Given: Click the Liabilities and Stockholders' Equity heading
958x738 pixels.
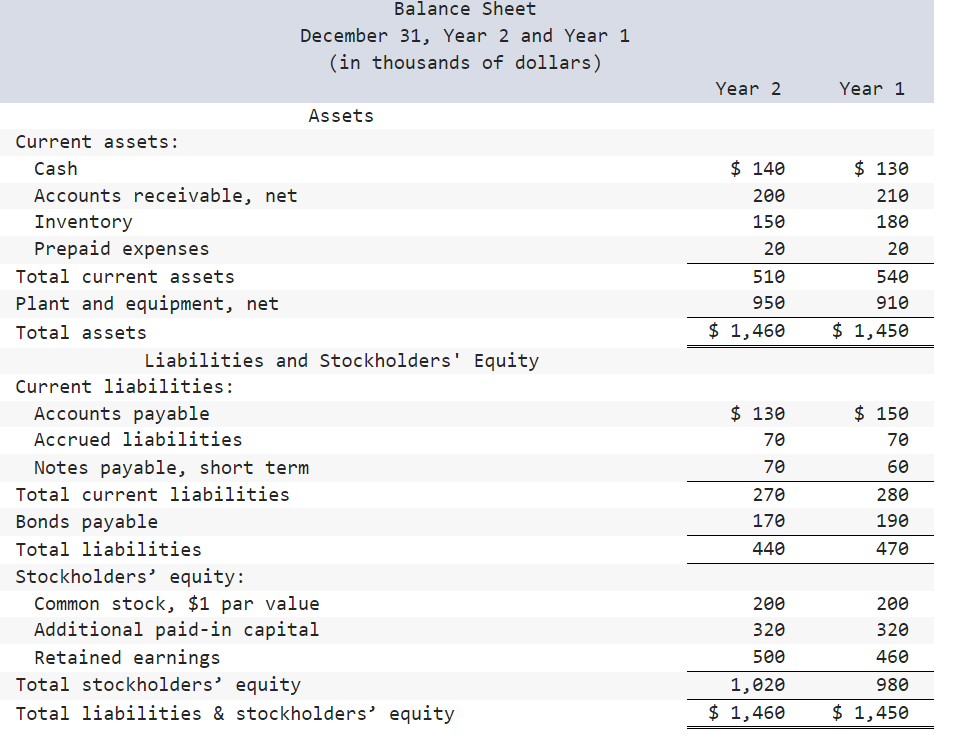Looking at the screenshot, I should (343, 360).
